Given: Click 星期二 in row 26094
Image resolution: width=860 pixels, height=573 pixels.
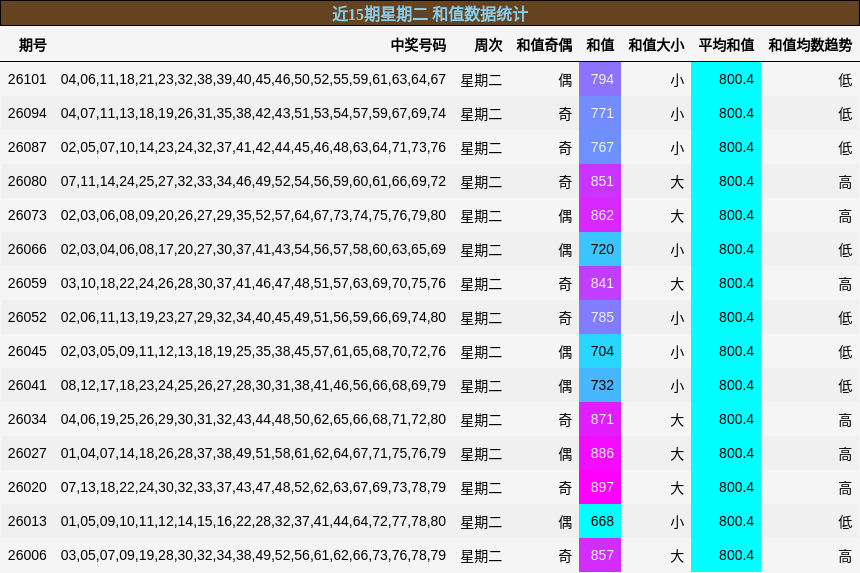Looking at the screenshot, I should (481, 114).
